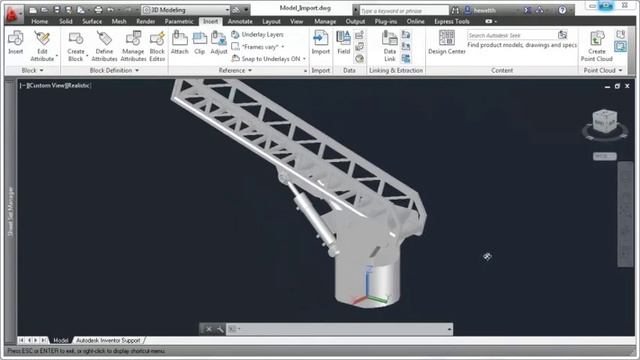
Task: Click the Search Autodesk Seek input field
Action: [512, 36]
